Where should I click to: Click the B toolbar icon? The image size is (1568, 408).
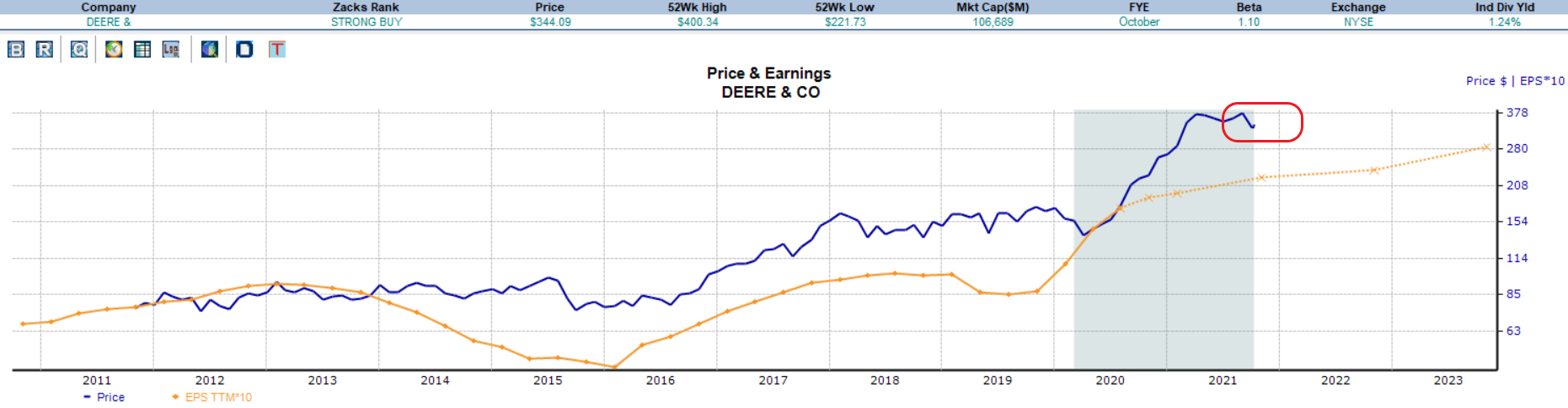[x=16, y=50]
